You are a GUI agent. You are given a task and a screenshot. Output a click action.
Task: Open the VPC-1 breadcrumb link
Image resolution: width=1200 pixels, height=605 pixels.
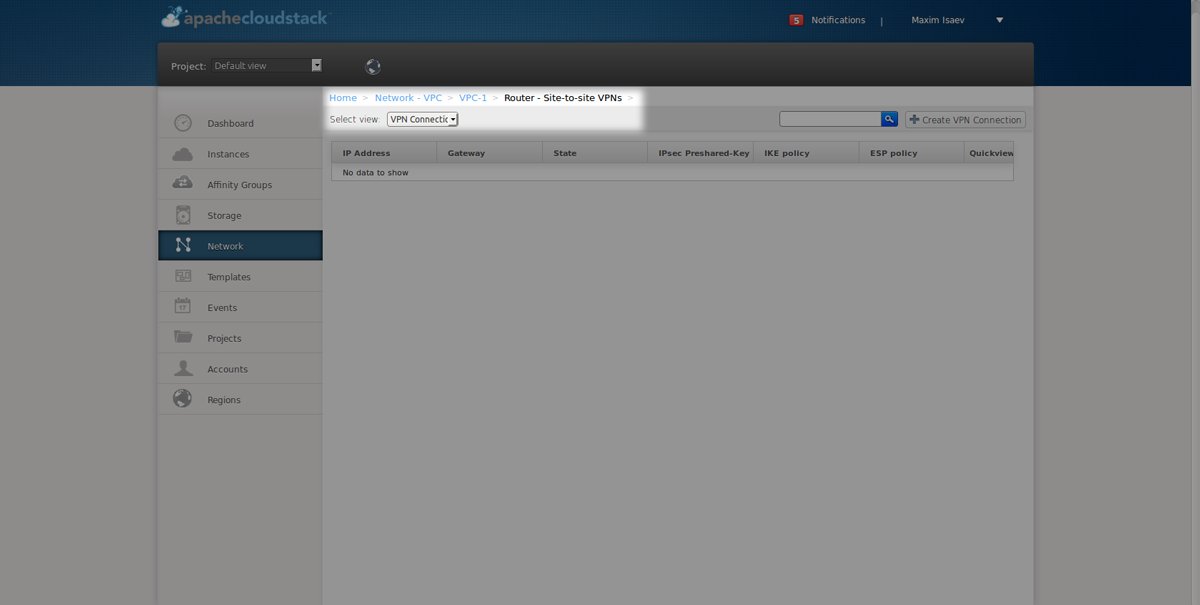473,98
